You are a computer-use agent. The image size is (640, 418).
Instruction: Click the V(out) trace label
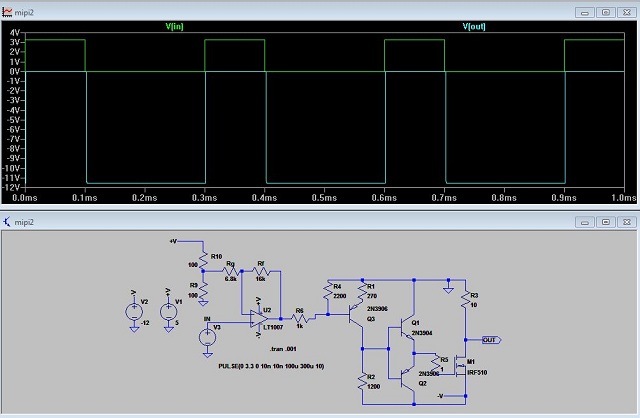473,26
